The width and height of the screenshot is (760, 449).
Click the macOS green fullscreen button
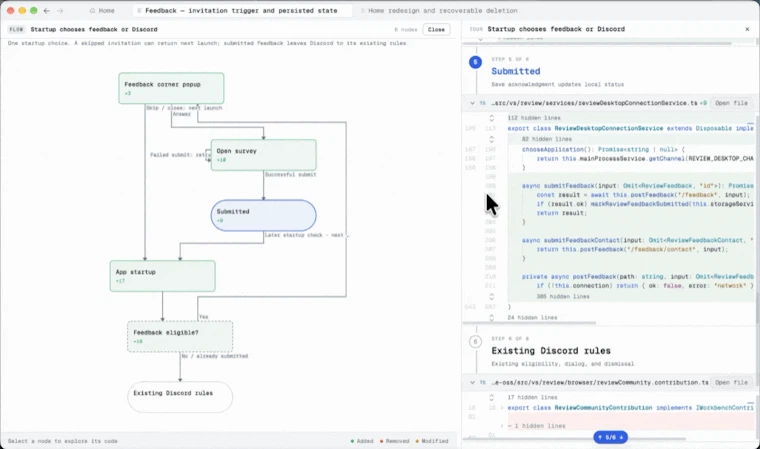[33, 10]
